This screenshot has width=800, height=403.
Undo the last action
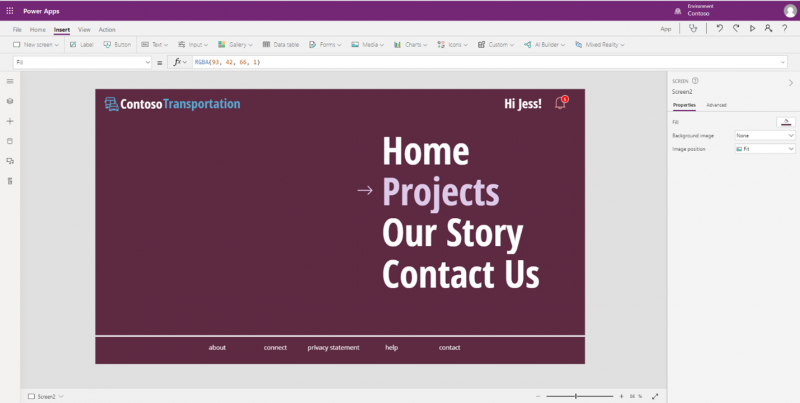[x=719, y=29]
